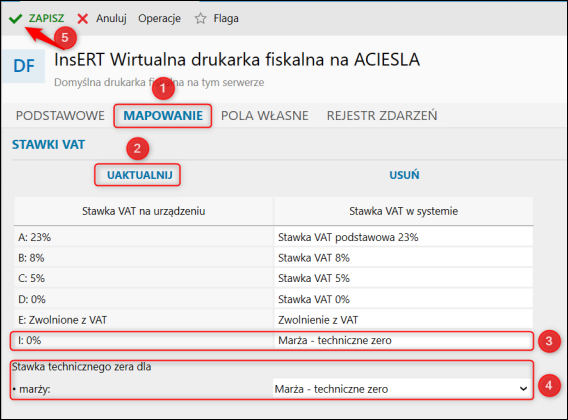Screen dimensions: 568x420
Task: Click UAKTUALNIJ to refresh VAT rates
Action: [139, 175]
